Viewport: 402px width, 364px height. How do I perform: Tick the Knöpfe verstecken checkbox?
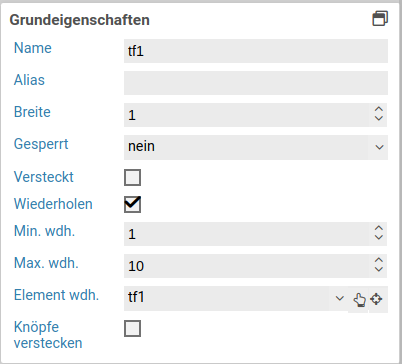(132, 328)
